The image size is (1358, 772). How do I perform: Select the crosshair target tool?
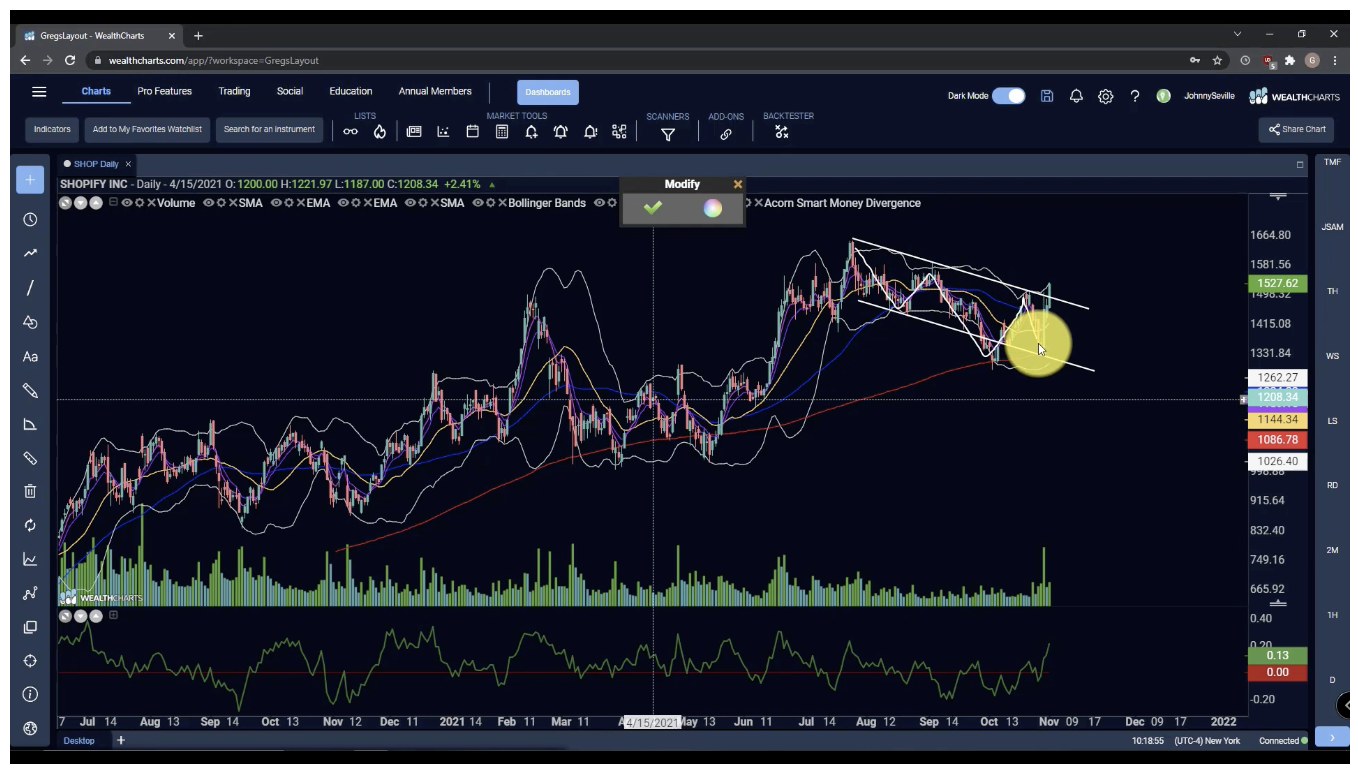[30, 661]
